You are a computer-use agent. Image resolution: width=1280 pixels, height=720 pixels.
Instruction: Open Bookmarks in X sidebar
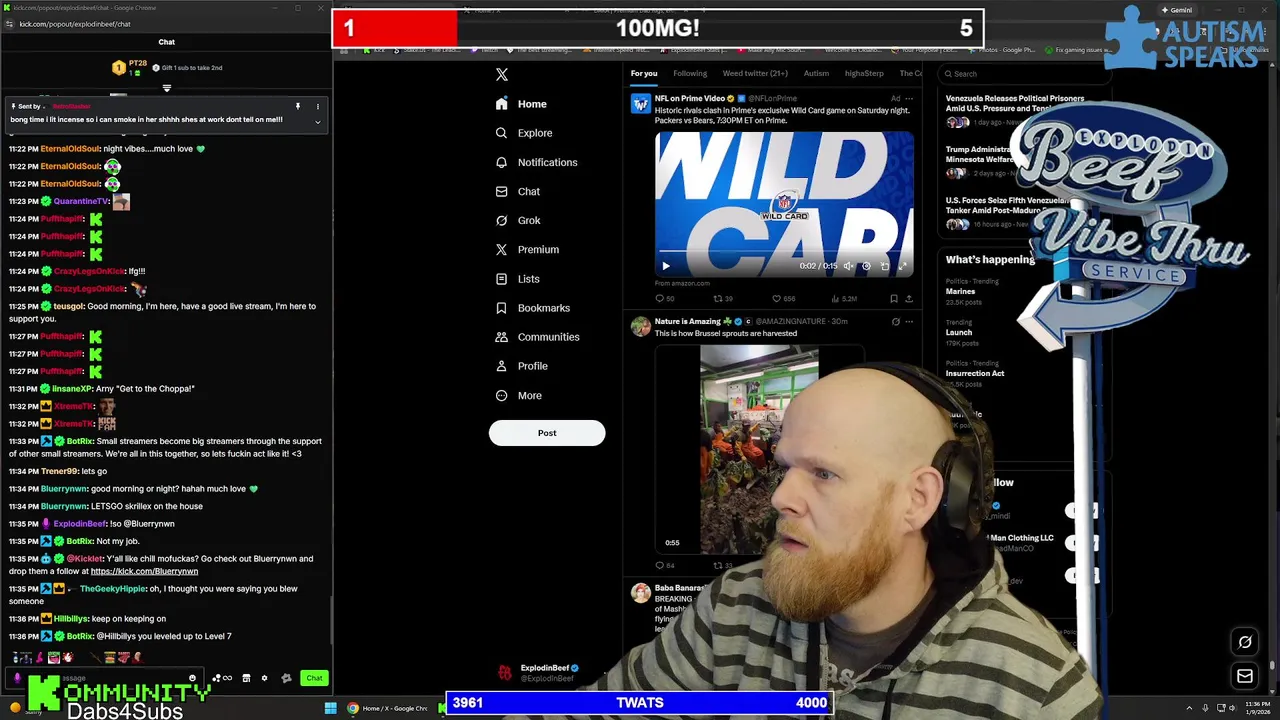point(532,308)
